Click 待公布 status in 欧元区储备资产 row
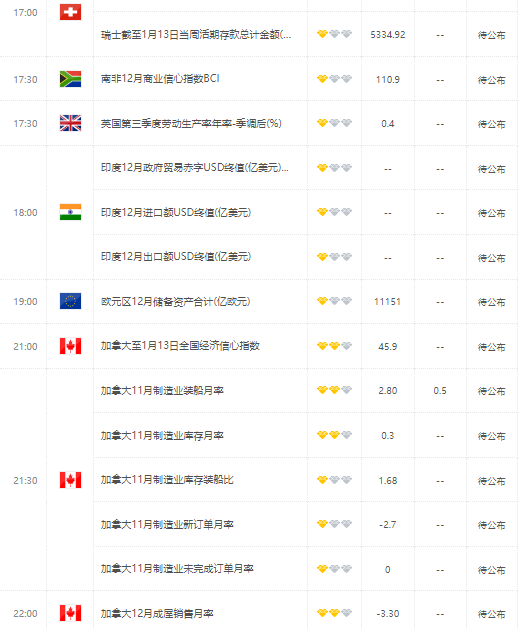Viewport: 518px width, 630px height. point(491,302)
